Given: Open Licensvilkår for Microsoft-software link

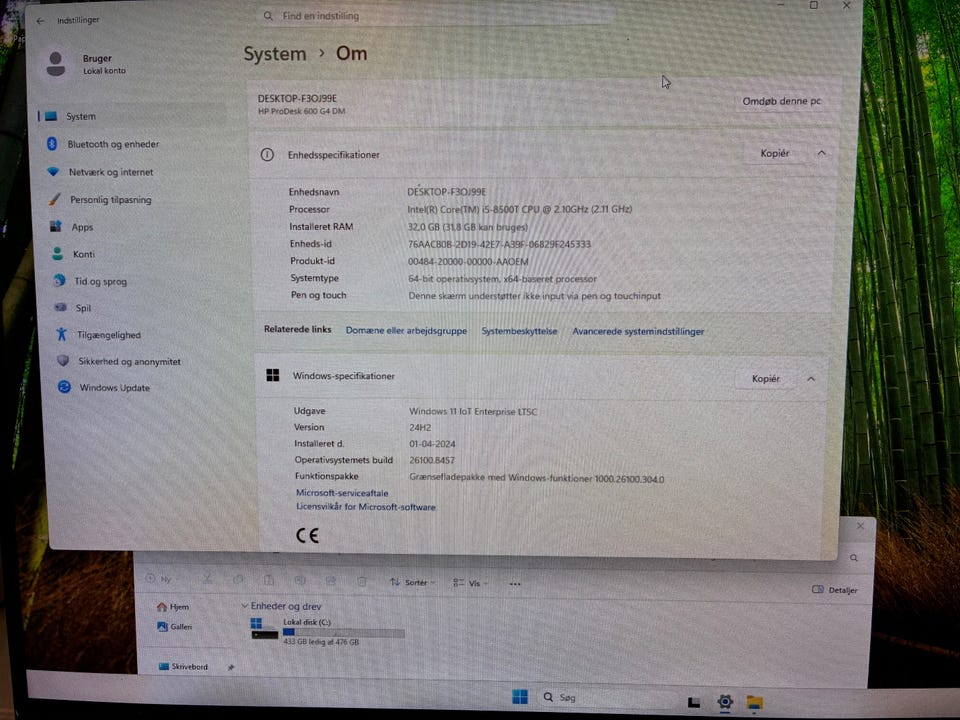Looking at the screenshot, I should (x=366, y=507).
